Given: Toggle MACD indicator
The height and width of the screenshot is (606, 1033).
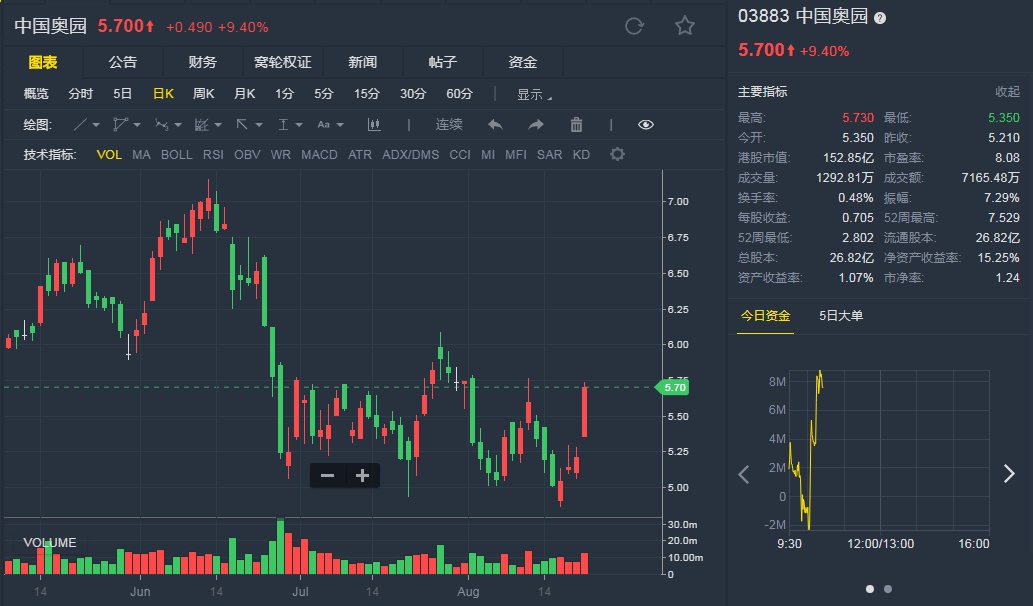Looking at the screenshot, I should (x=319, y=155).
